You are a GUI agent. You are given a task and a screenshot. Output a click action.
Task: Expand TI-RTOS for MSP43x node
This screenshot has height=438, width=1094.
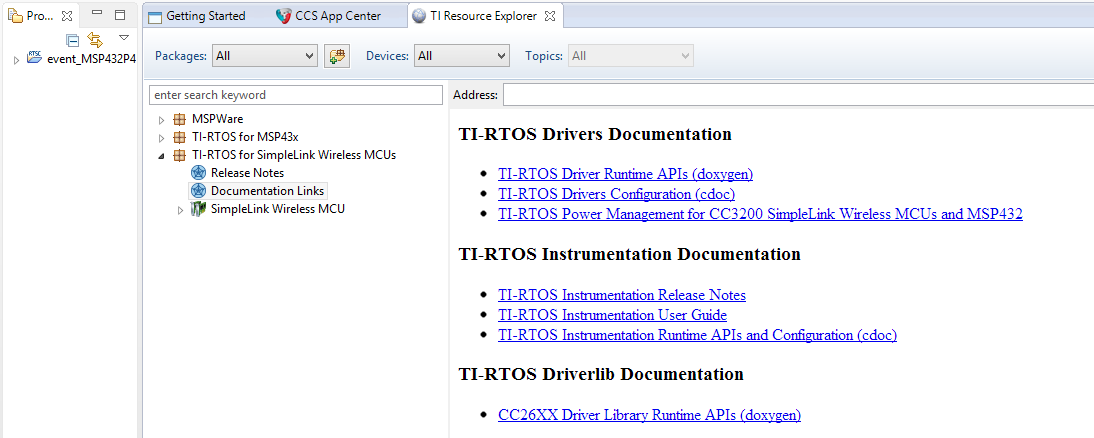point(161,137)
